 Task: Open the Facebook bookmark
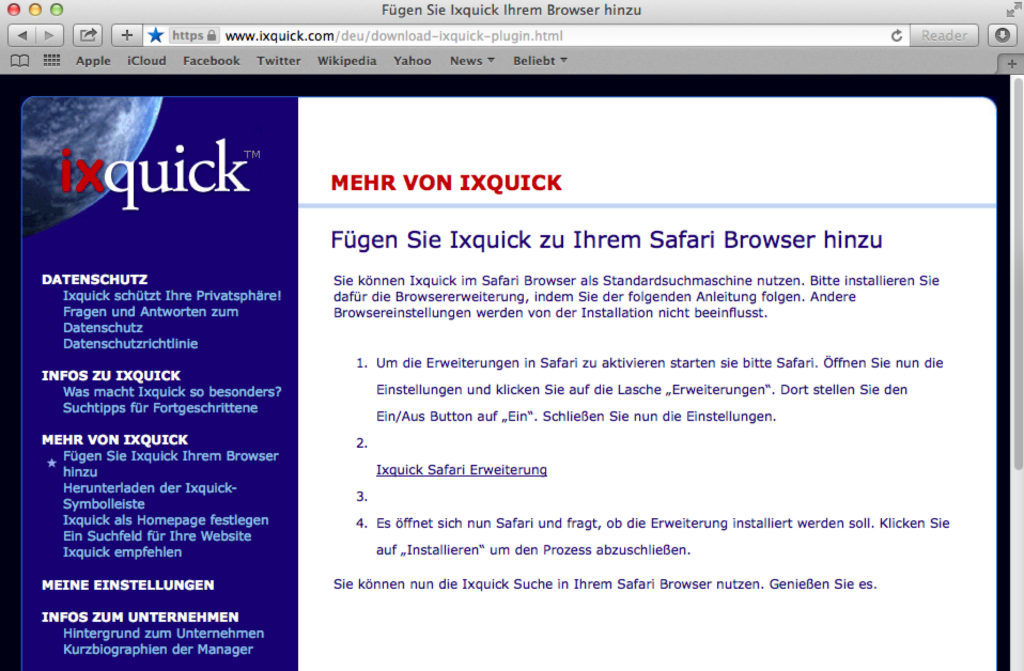click(211, 61)
